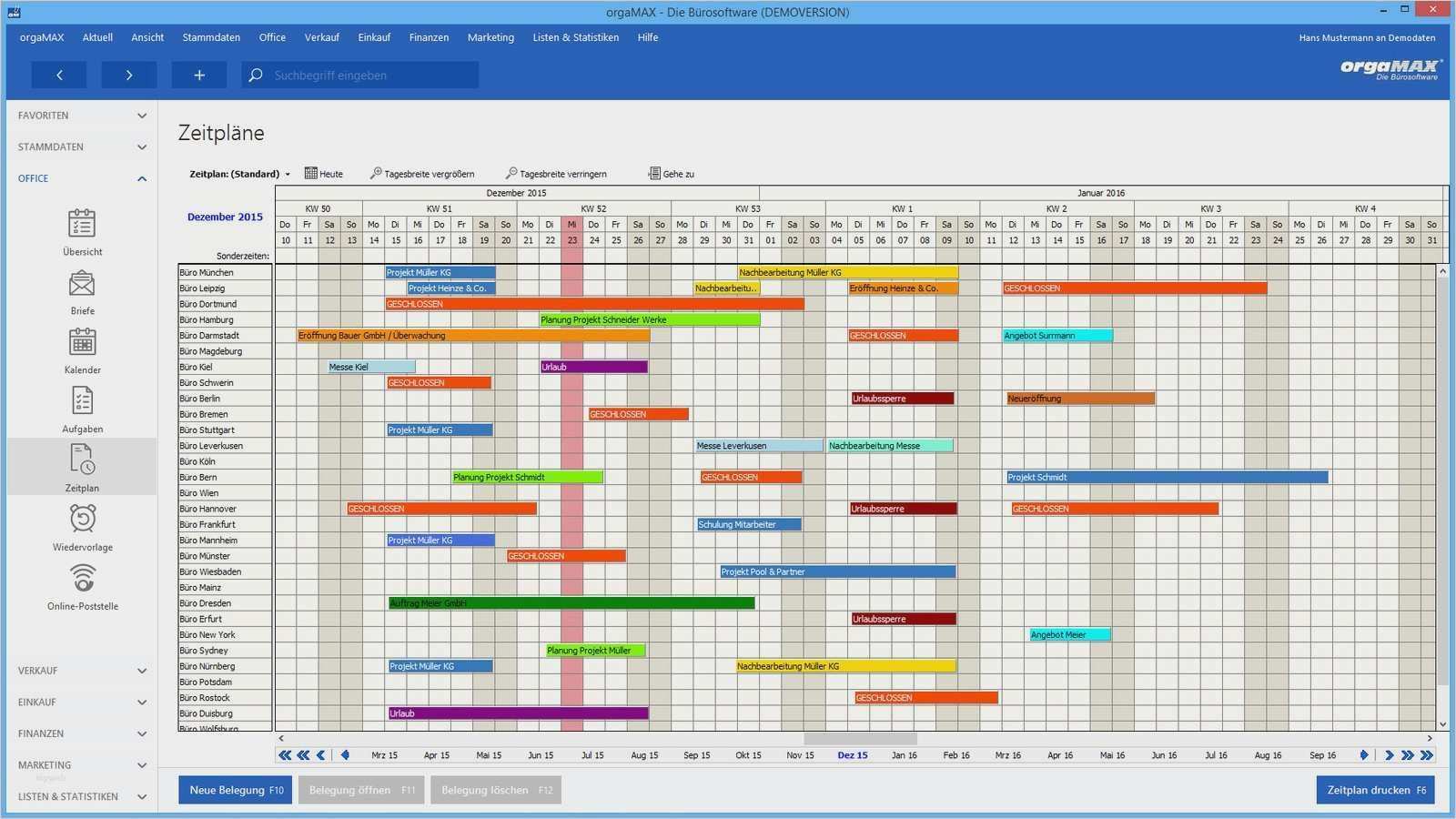
Task: Open the Kalender sidebar icon
Action: 82,342
